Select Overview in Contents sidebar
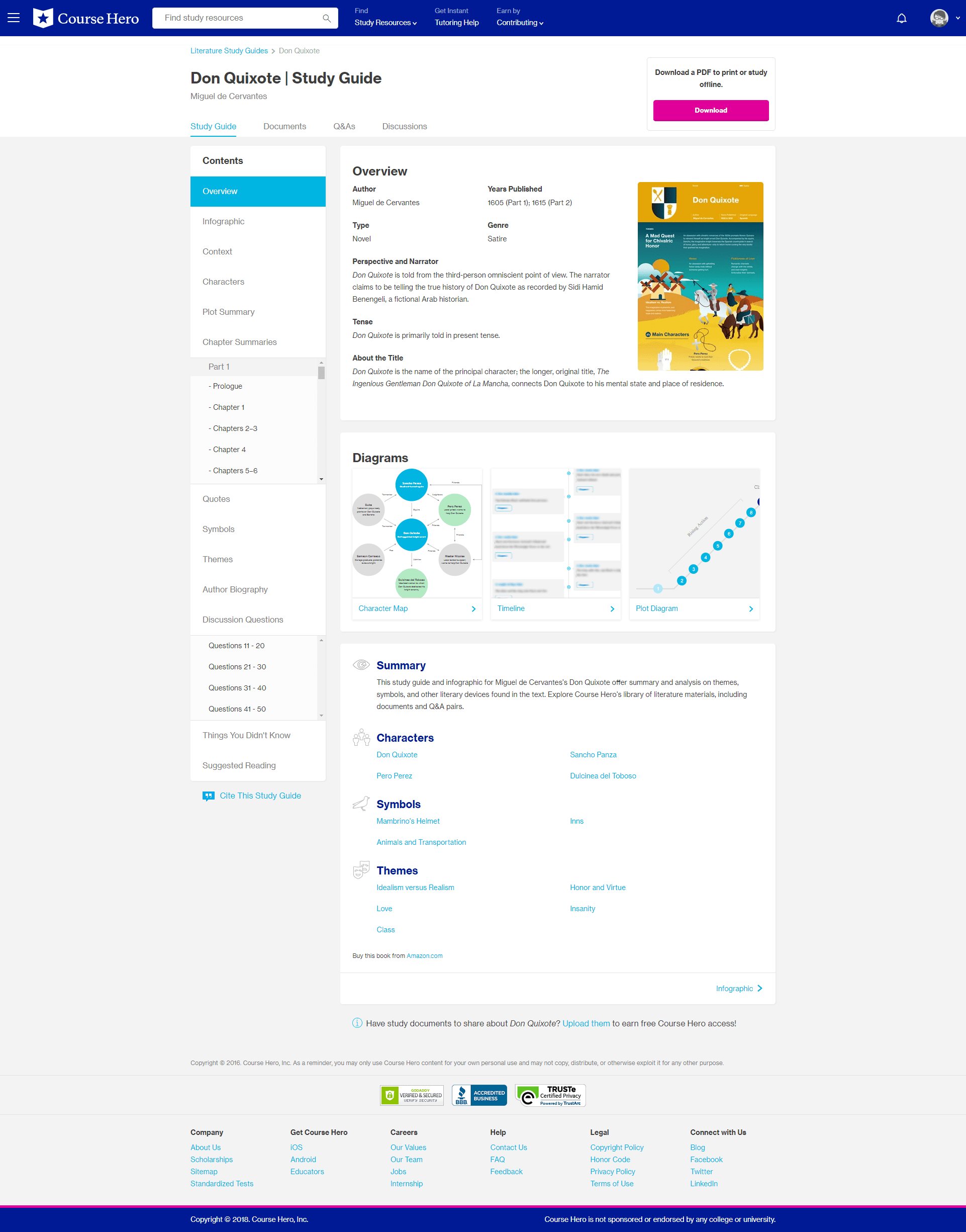The image size is (966, 1232). point(258,191)
